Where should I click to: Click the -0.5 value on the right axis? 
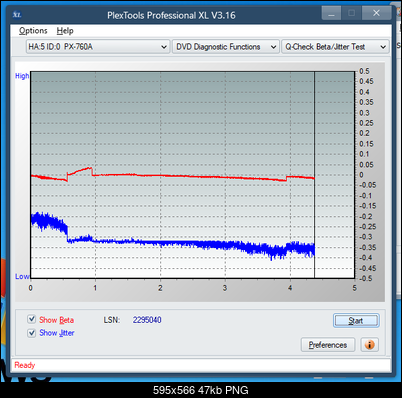tap(365, 278)
